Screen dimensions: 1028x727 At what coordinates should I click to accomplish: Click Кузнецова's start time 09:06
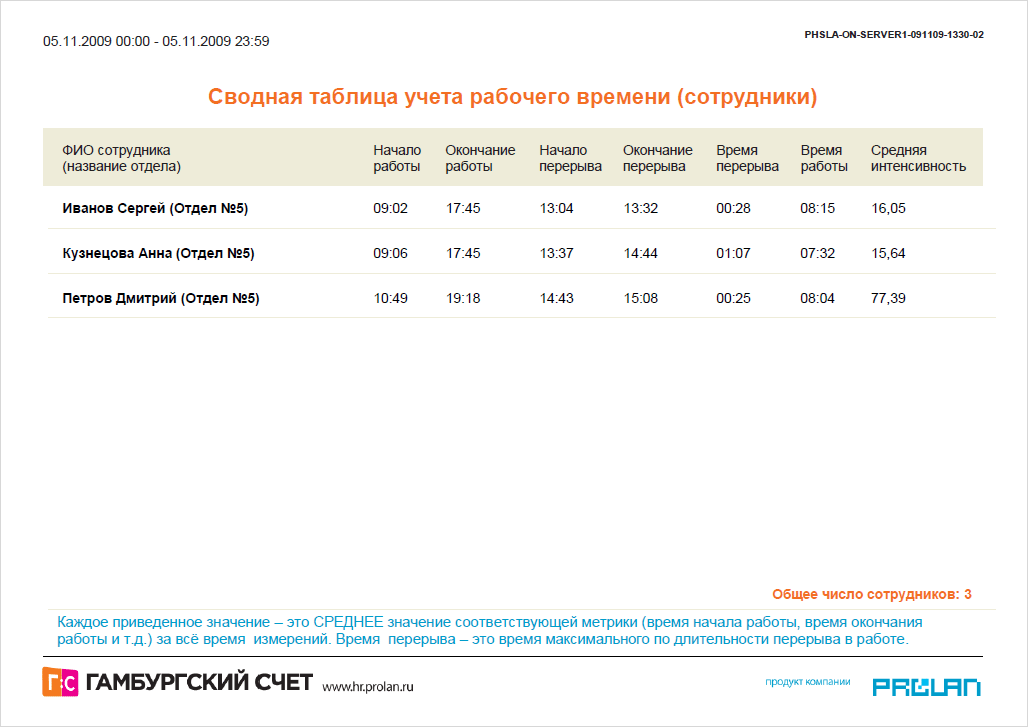coord(391,253)
